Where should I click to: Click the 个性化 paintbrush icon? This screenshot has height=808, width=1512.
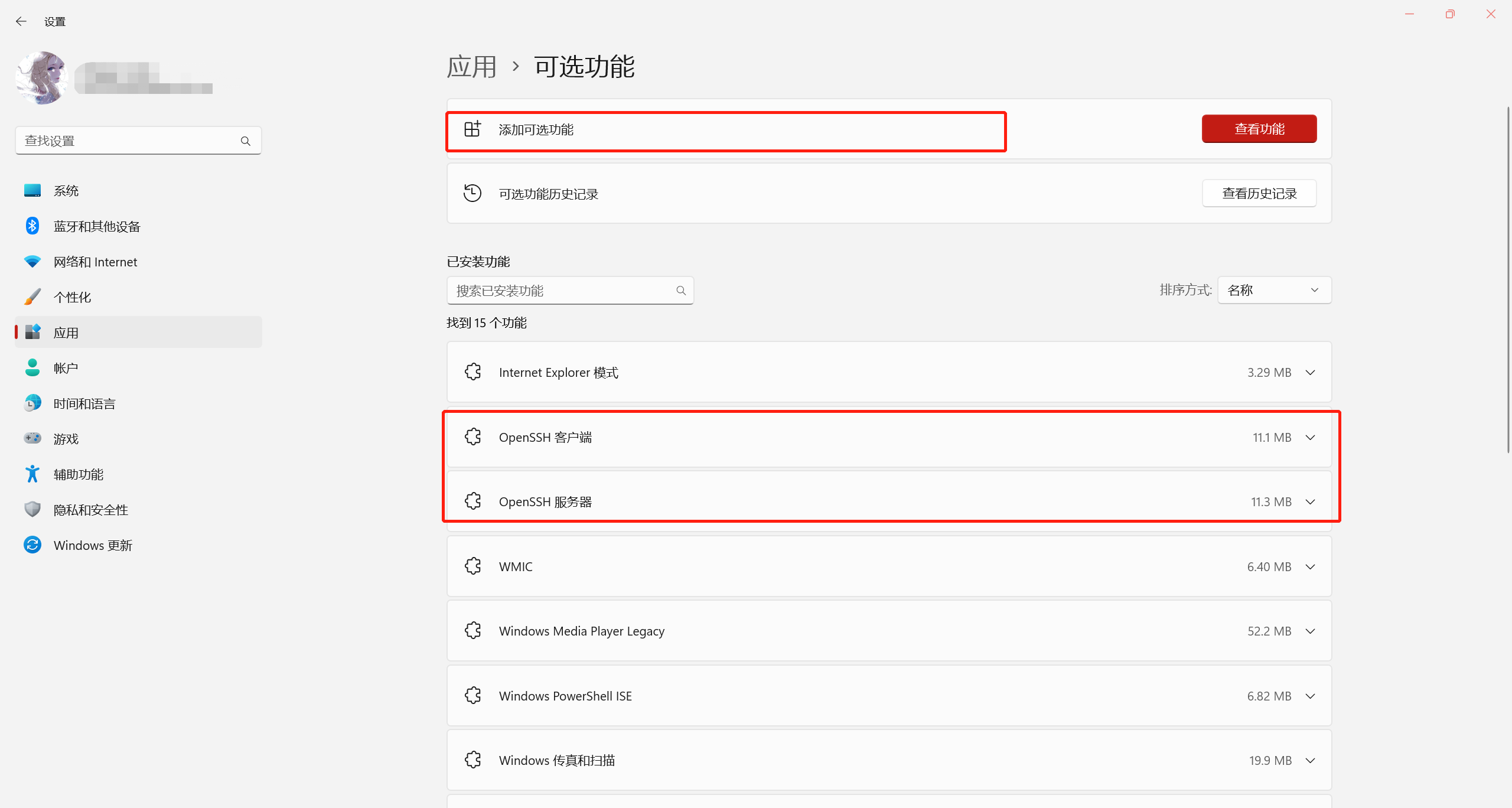[32, 297]
